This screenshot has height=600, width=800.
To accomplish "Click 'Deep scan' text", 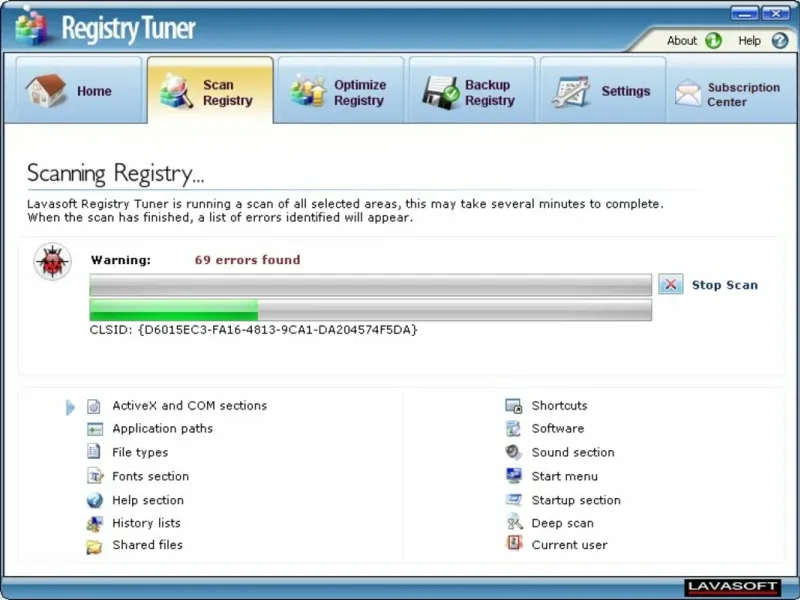I will pos(562,523).
